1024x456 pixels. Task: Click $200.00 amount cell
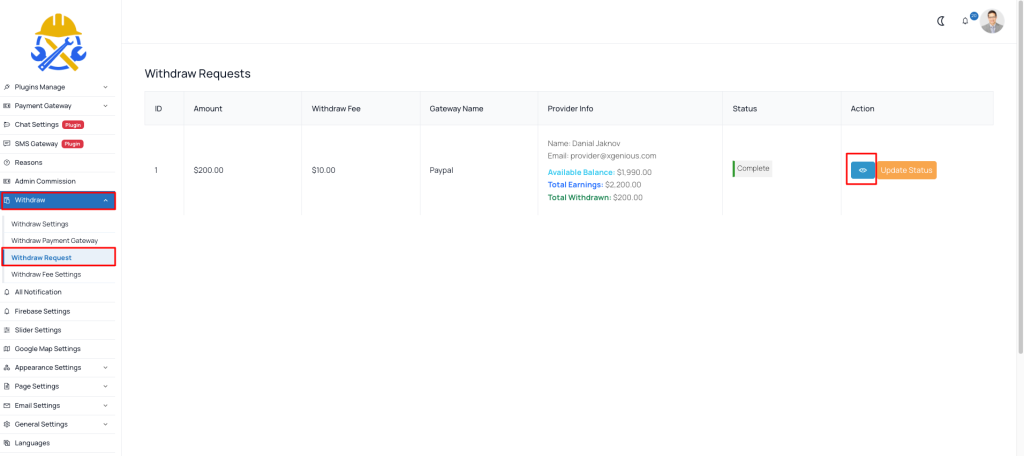208,170
